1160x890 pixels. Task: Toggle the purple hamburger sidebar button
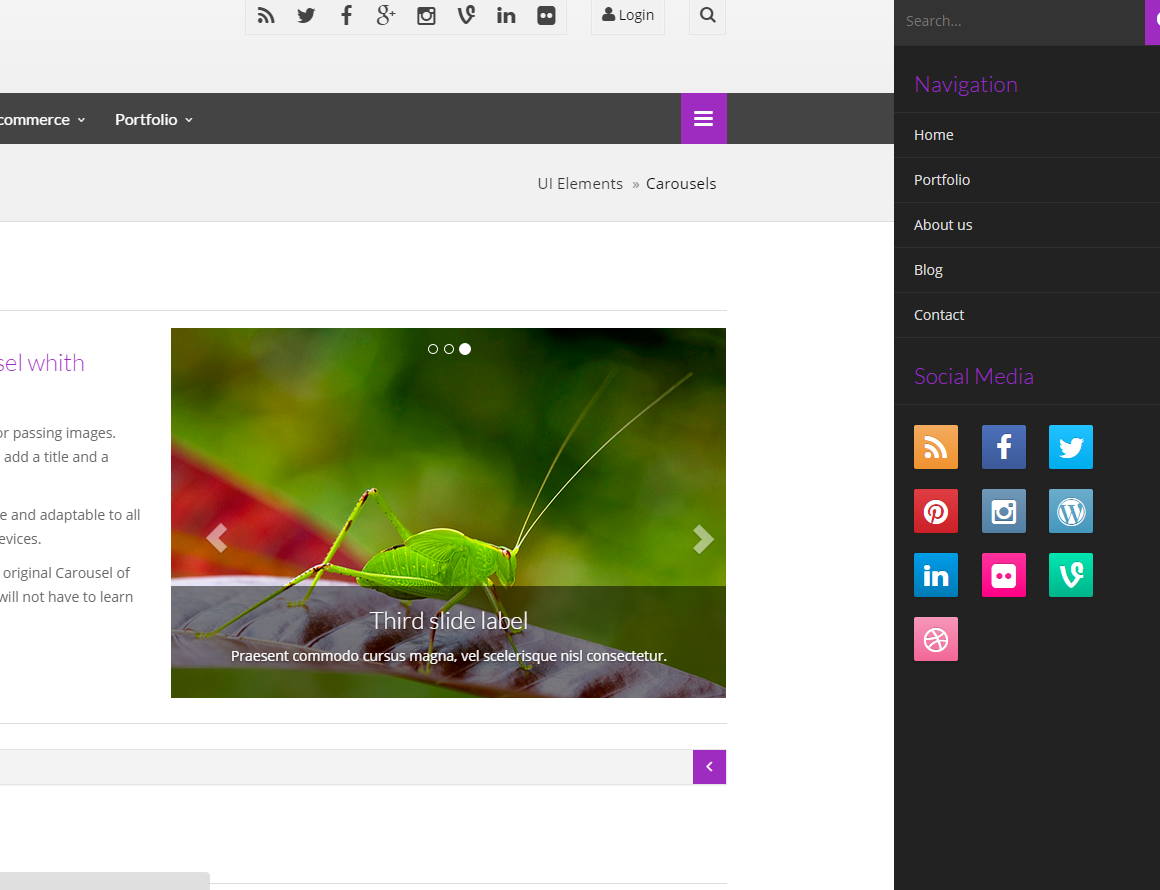click(703, 119)
